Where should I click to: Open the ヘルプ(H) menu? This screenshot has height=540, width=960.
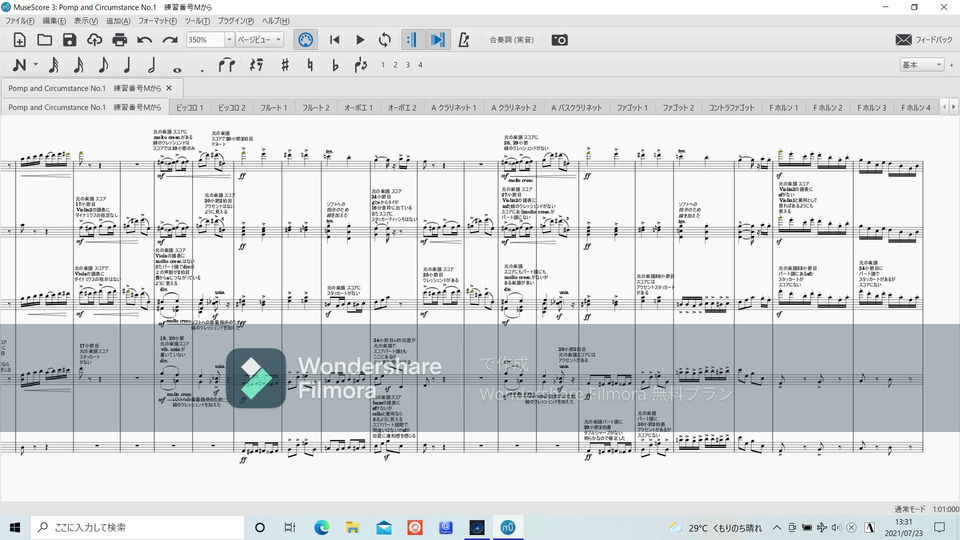[x=276, y=21]
